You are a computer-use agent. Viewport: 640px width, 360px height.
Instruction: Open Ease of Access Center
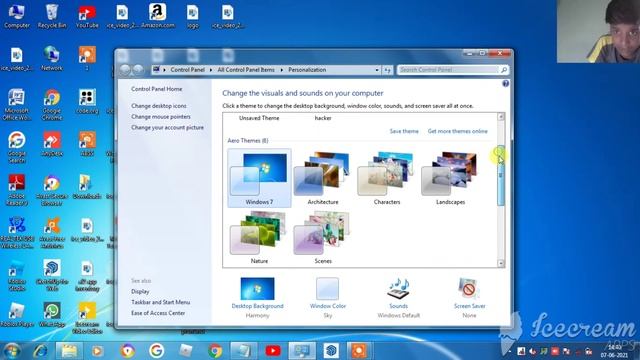[158, 313]
